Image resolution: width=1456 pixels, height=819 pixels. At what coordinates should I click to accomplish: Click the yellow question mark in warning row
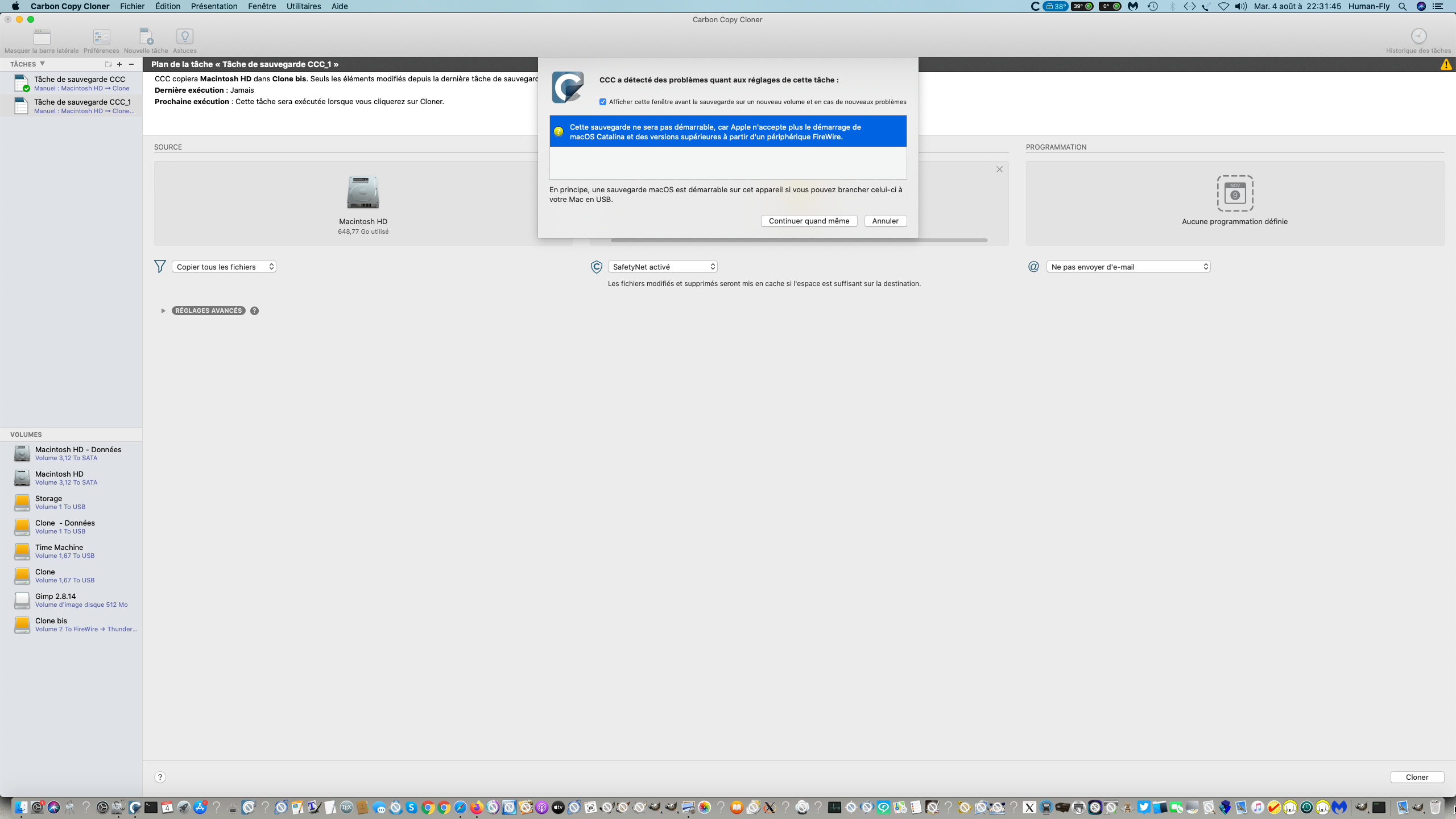[559, 131]
